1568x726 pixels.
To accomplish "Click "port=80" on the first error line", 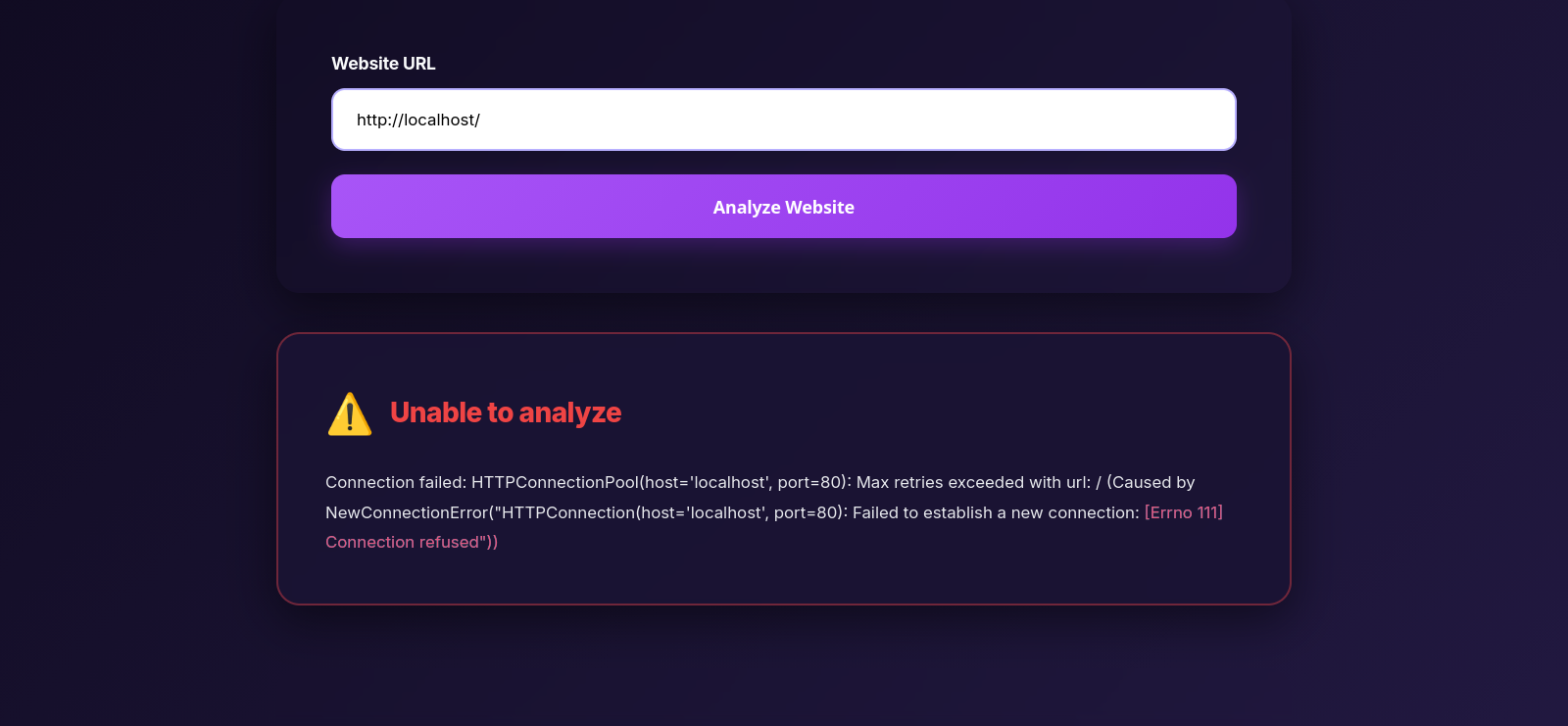I will 809,482.
